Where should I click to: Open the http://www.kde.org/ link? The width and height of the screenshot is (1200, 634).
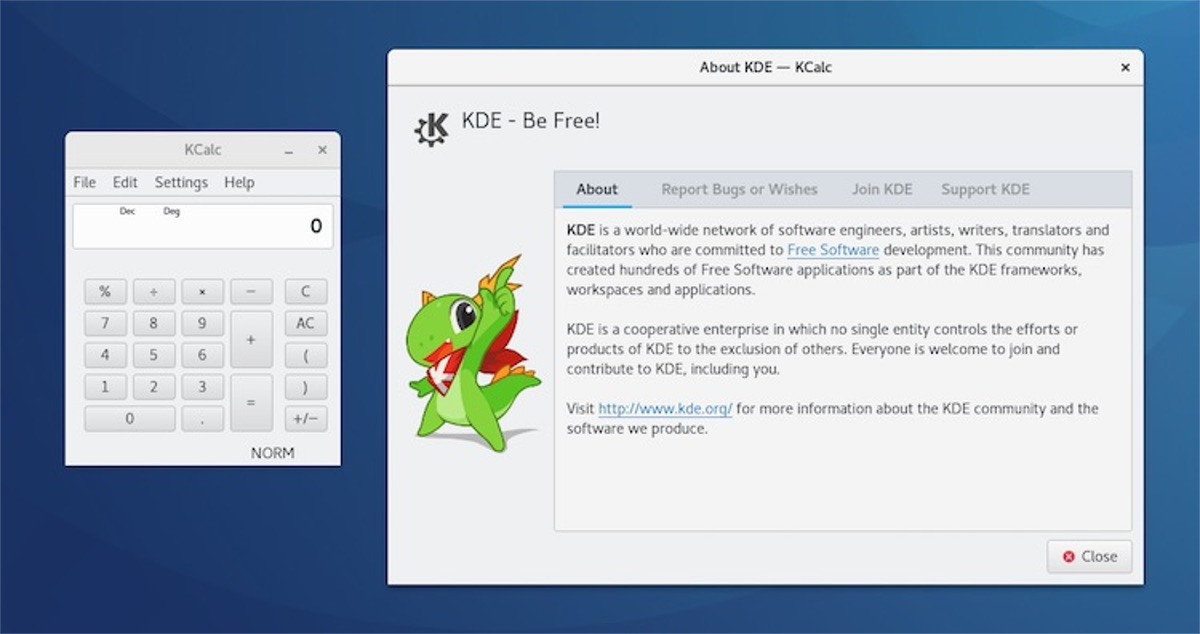click(x=665, y=409)
